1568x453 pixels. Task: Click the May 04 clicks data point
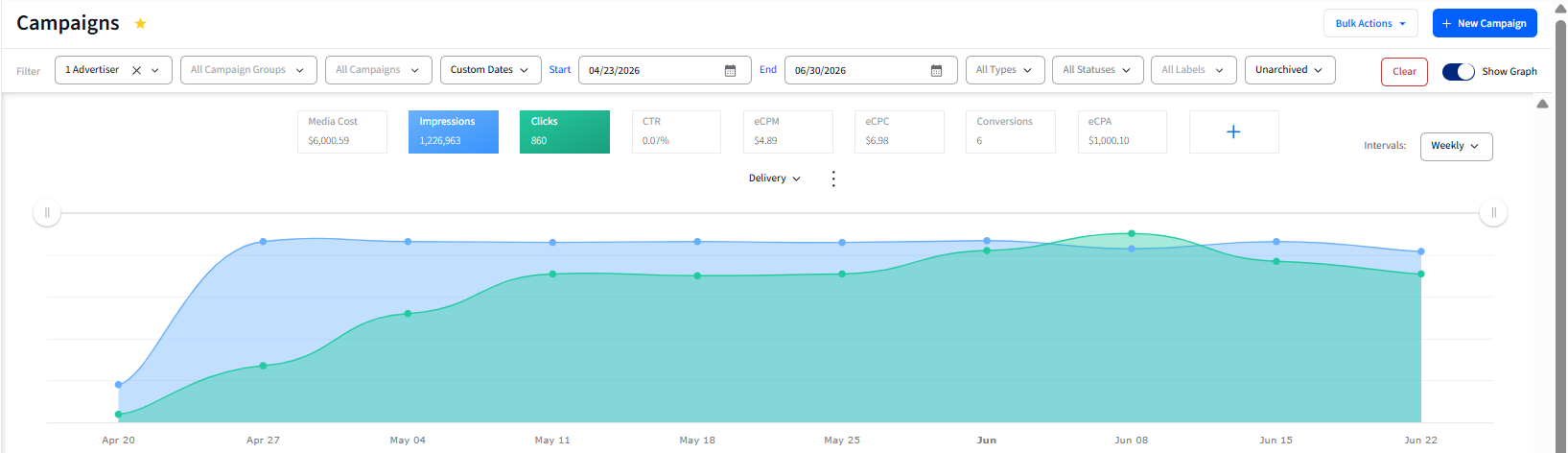point(408,314)
